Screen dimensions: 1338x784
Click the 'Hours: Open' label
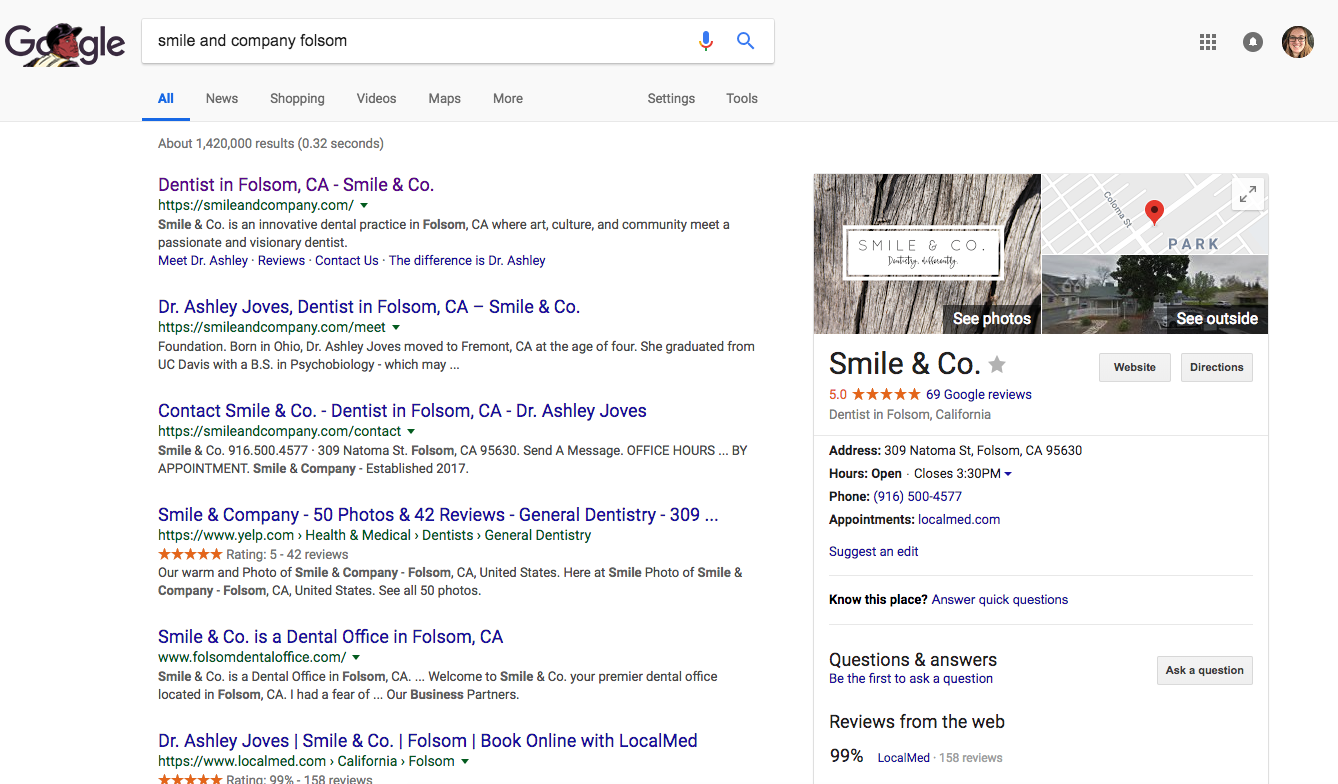[x=866, y=474]
